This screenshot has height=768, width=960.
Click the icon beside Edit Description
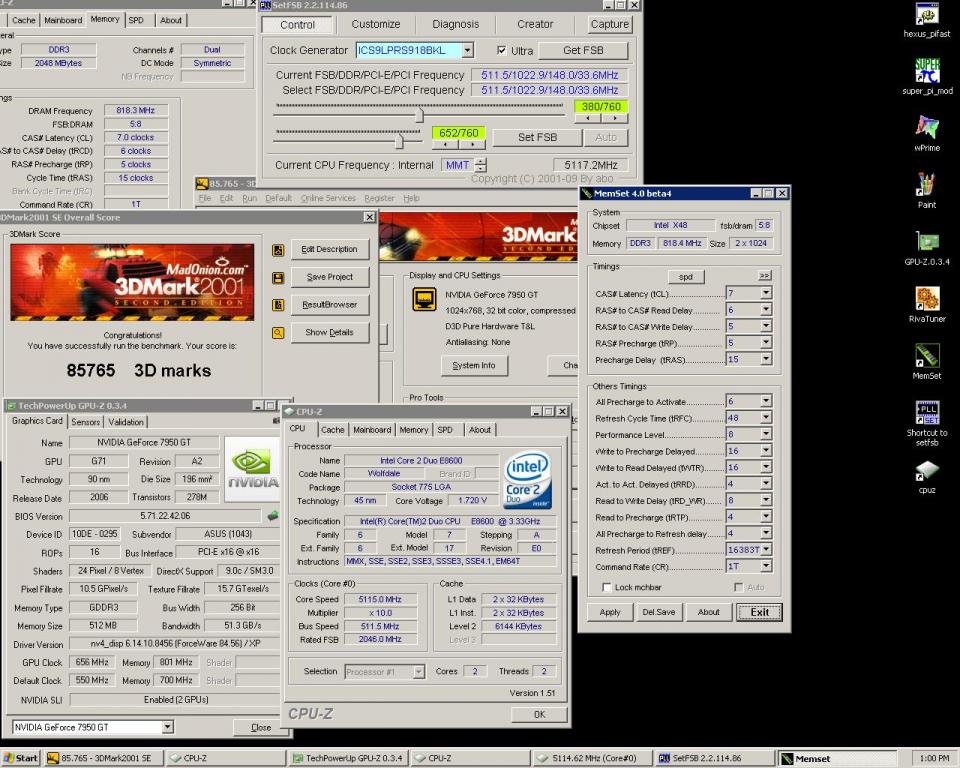[278, 250]
